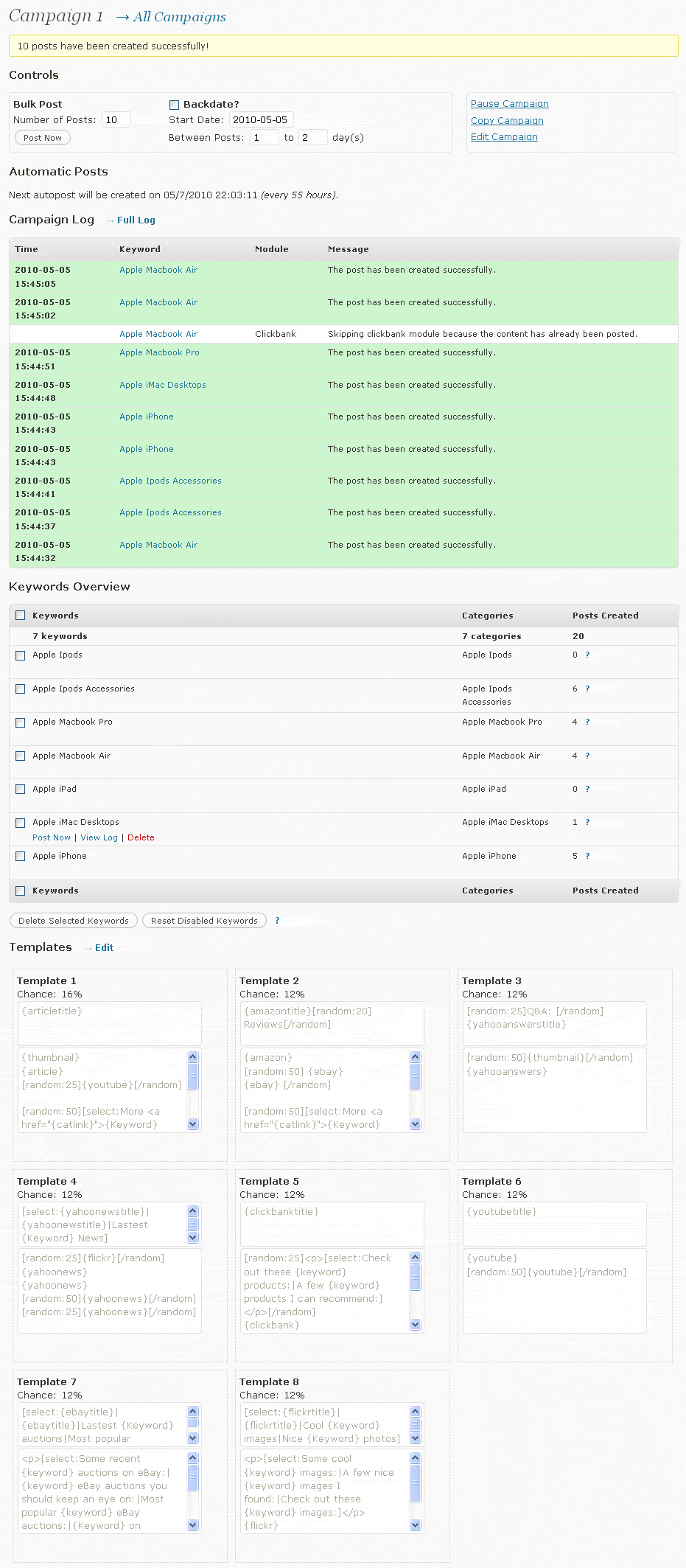The height and width of the screenshot is (1568, 686).
Task: Toggle select-all checkbox in Keywords header
Action: tap(21, 616)
